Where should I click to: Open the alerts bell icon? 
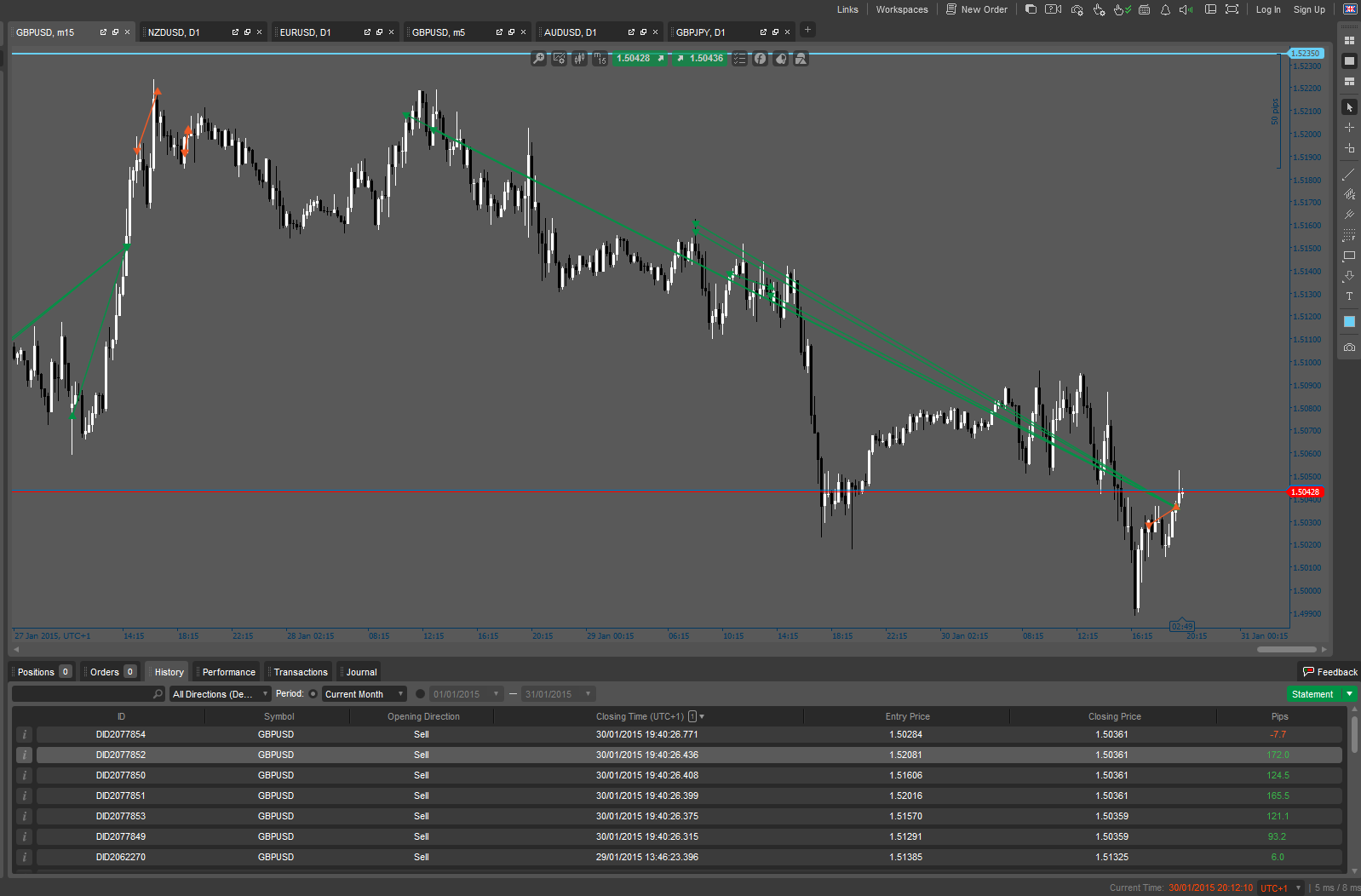[1165, 9]
